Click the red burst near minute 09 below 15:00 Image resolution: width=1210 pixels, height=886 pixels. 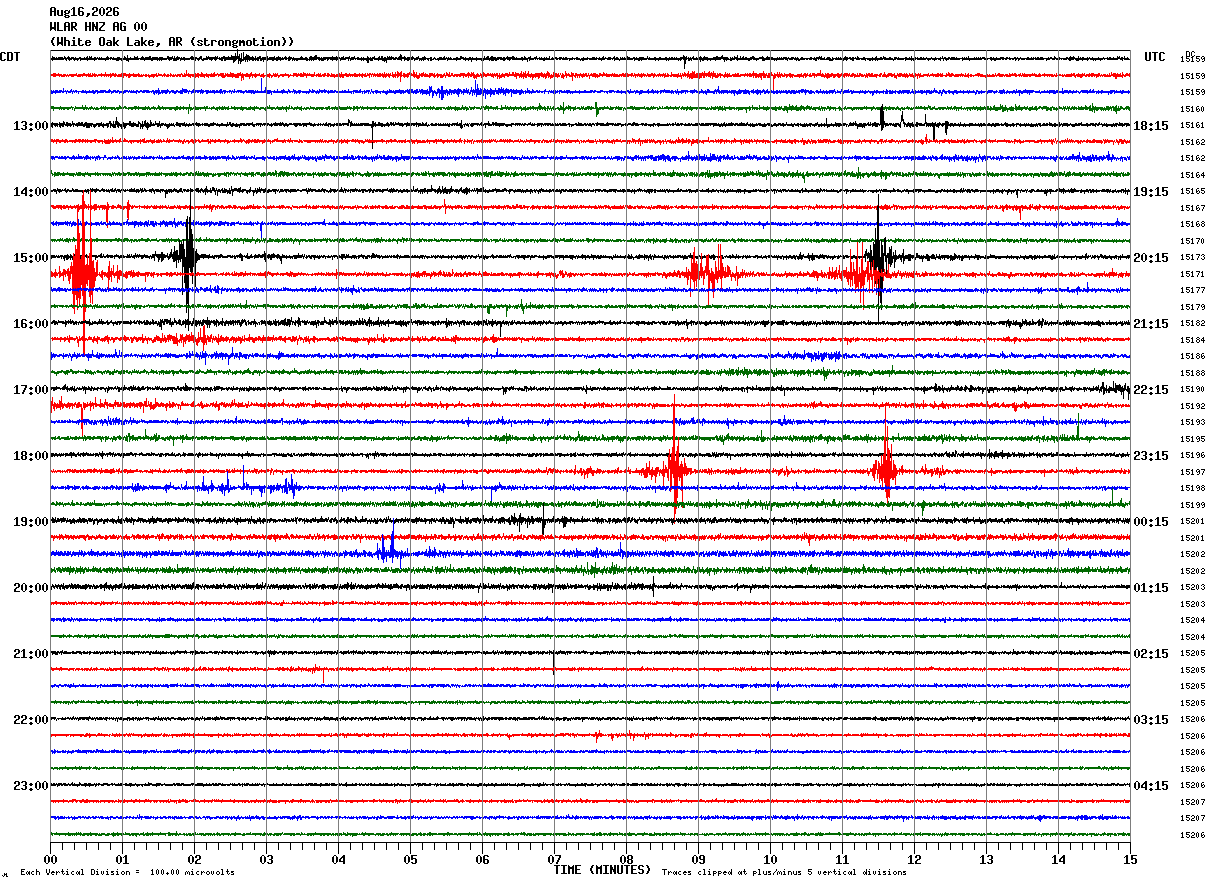click(x=708, y=272)
